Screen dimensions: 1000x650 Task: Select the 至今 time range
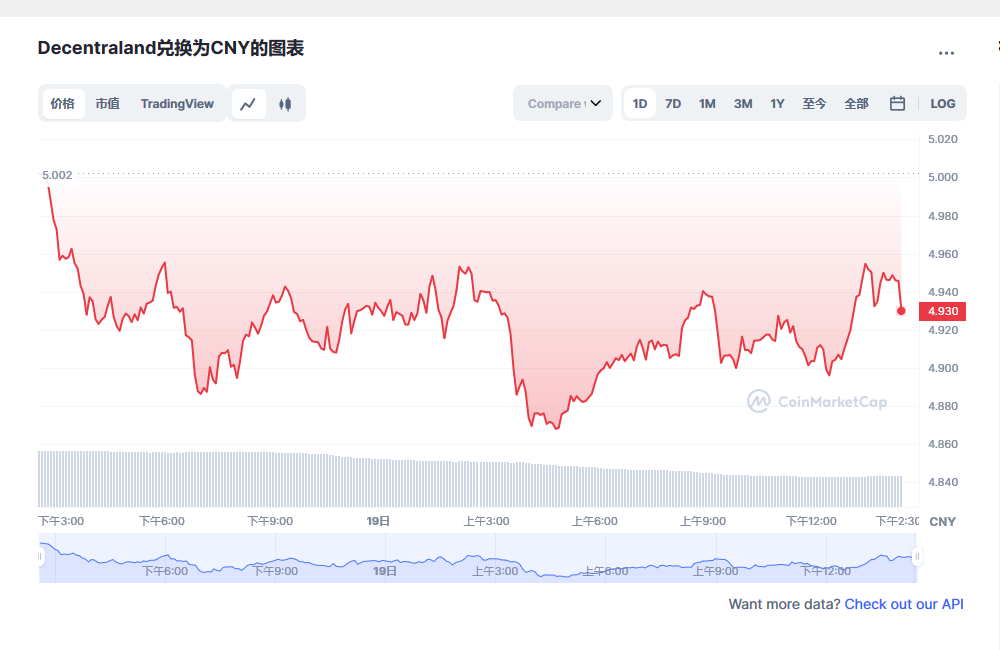pos(814,103)
